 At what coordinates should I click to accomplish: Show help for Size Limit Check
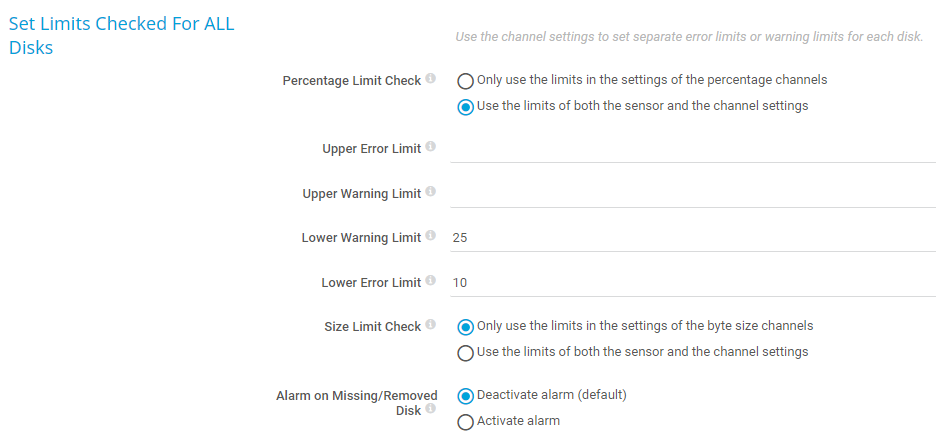tap(430, 325)
